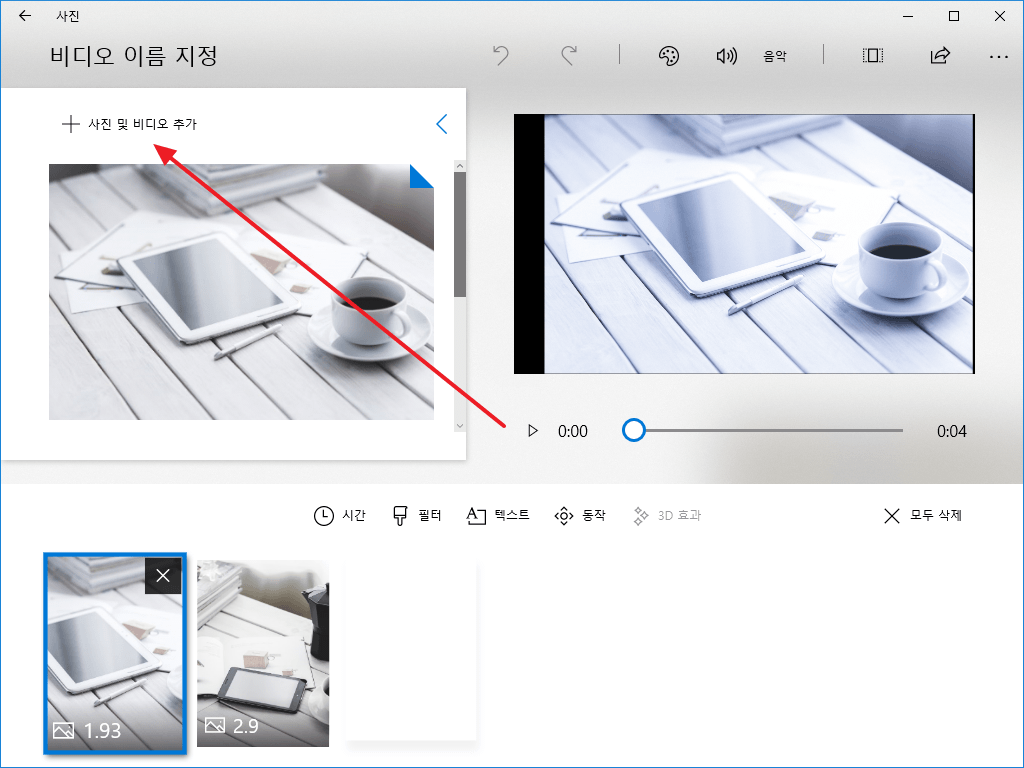Image resolution: width=1024 pixels, height=768 pixels.
Task: Click the 시간 duration button
Action: (340, 515)
